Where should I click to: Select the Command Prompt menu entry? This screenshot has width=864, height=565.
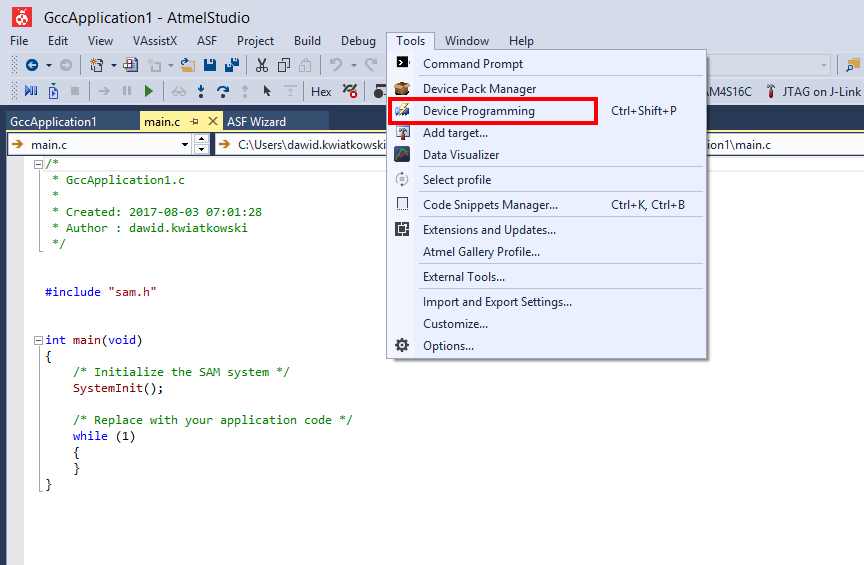pos(546,63)
